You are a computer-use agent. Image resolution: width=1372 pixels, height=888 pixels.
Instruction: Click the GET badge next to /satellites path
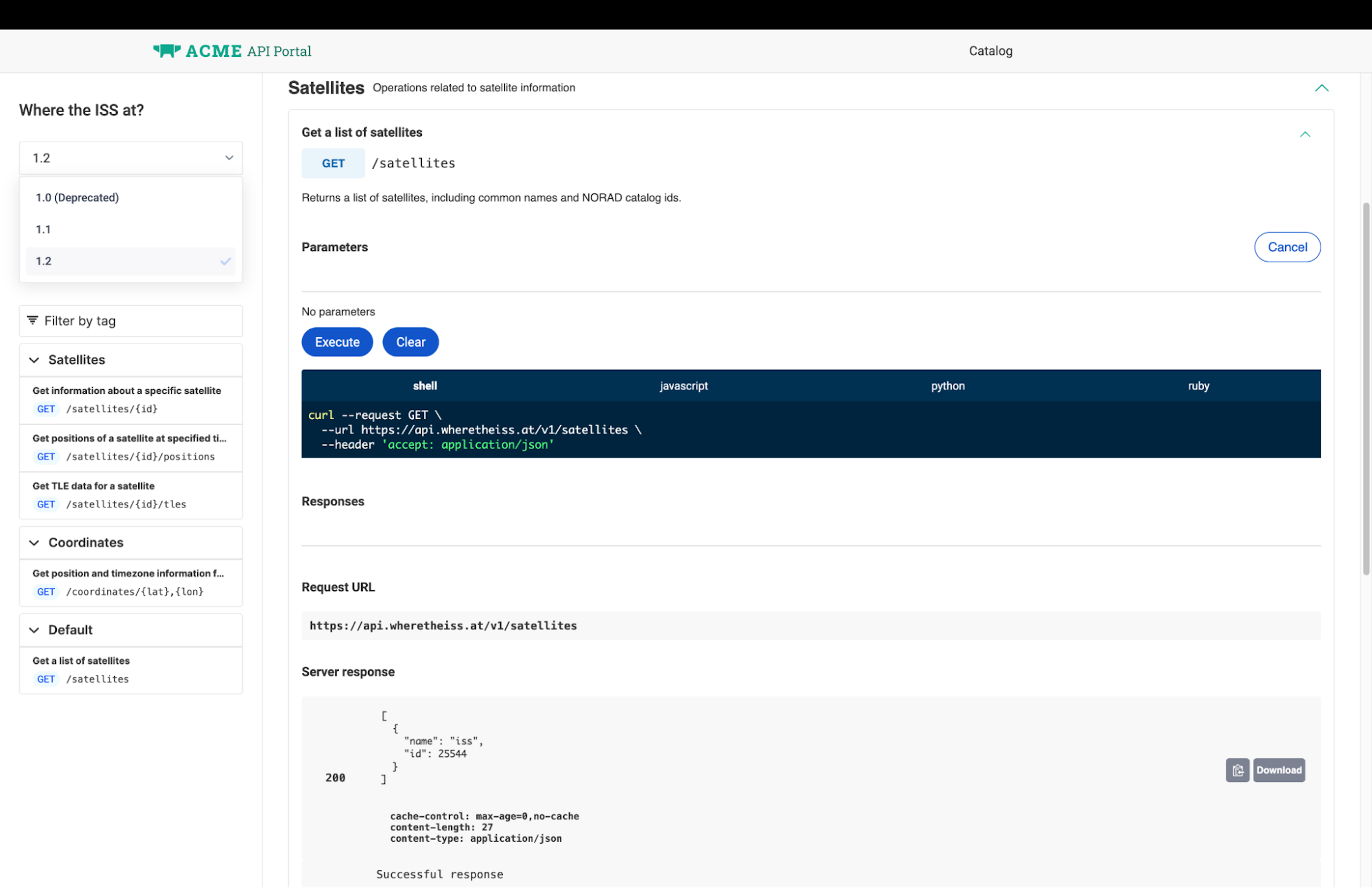332,163
